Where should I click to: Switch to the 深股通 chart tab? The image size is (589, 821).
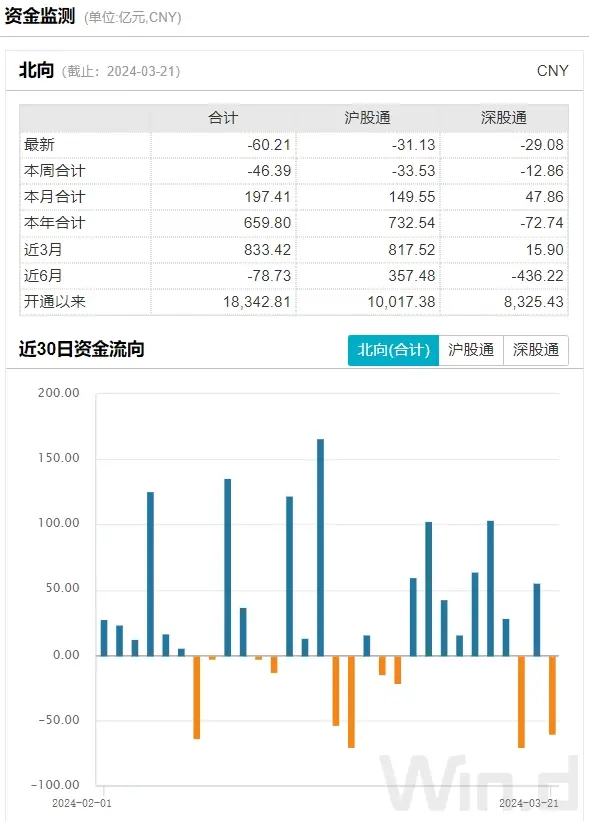coord(536,350)
